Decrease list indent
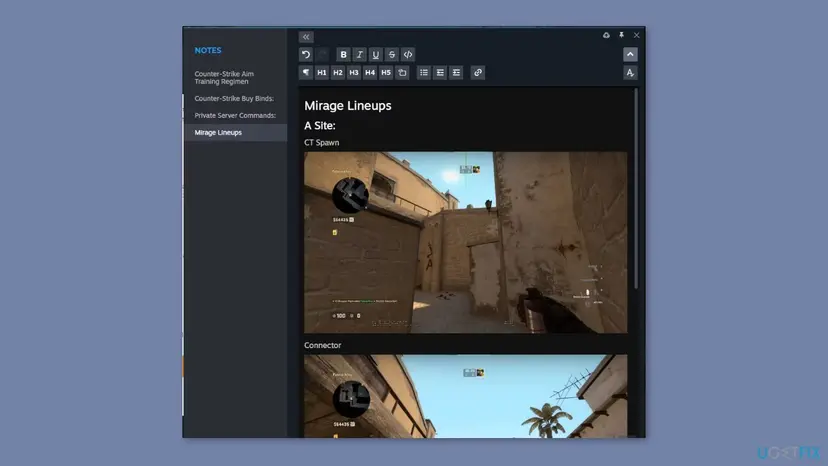828x466 pixels. coord(440,72)
